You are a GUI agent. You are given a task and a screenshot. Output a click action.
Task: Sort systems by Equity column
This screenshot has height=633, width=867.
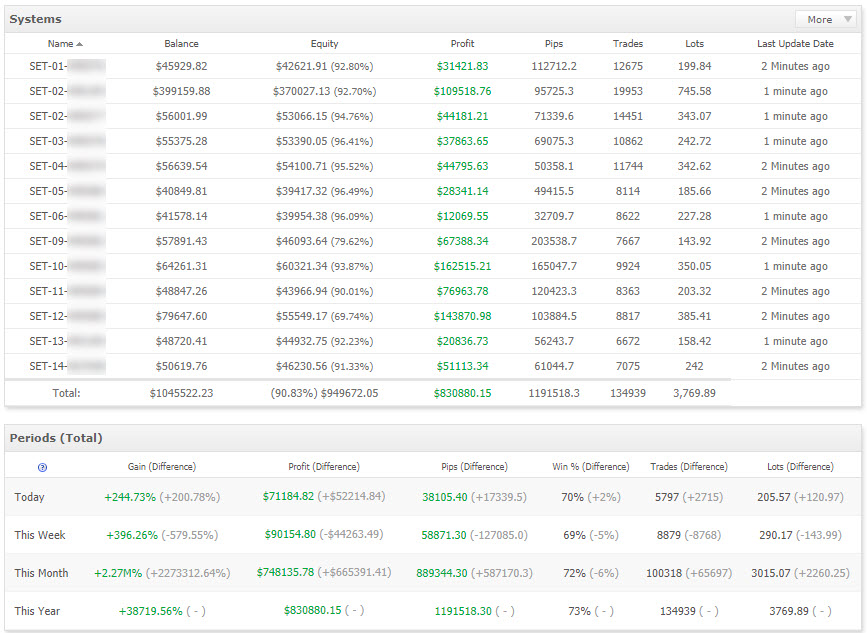click(x=324, y=44)
